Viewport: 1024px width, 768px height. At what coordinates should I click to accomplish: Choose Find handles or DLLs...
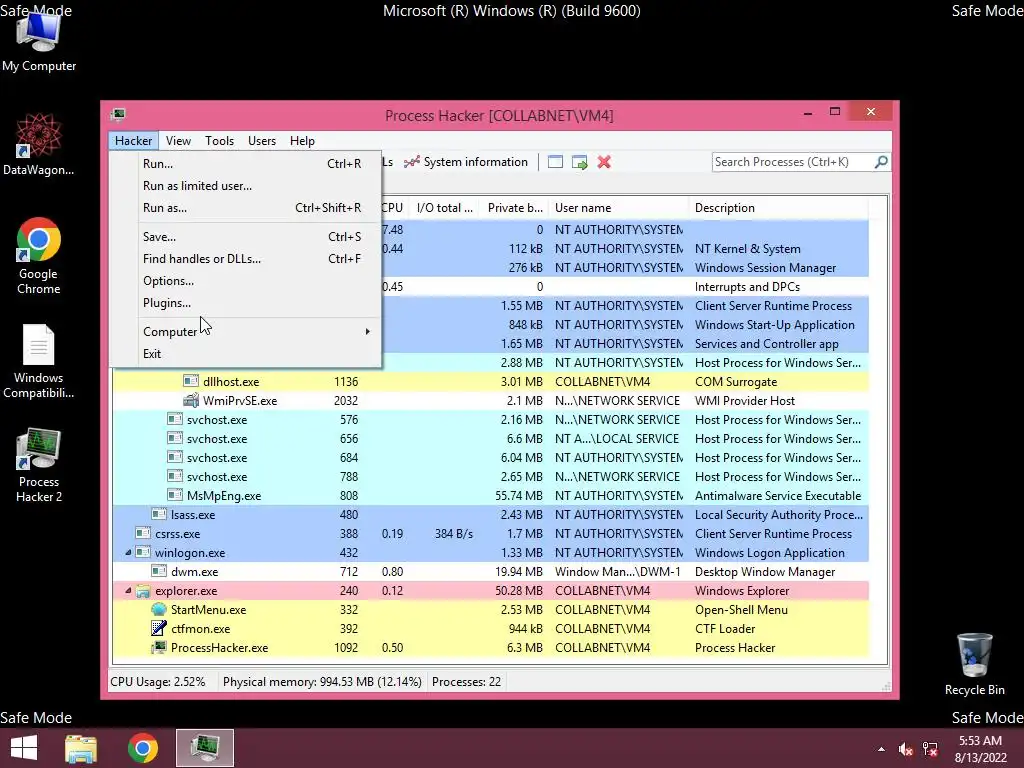[x=246, y=259]
